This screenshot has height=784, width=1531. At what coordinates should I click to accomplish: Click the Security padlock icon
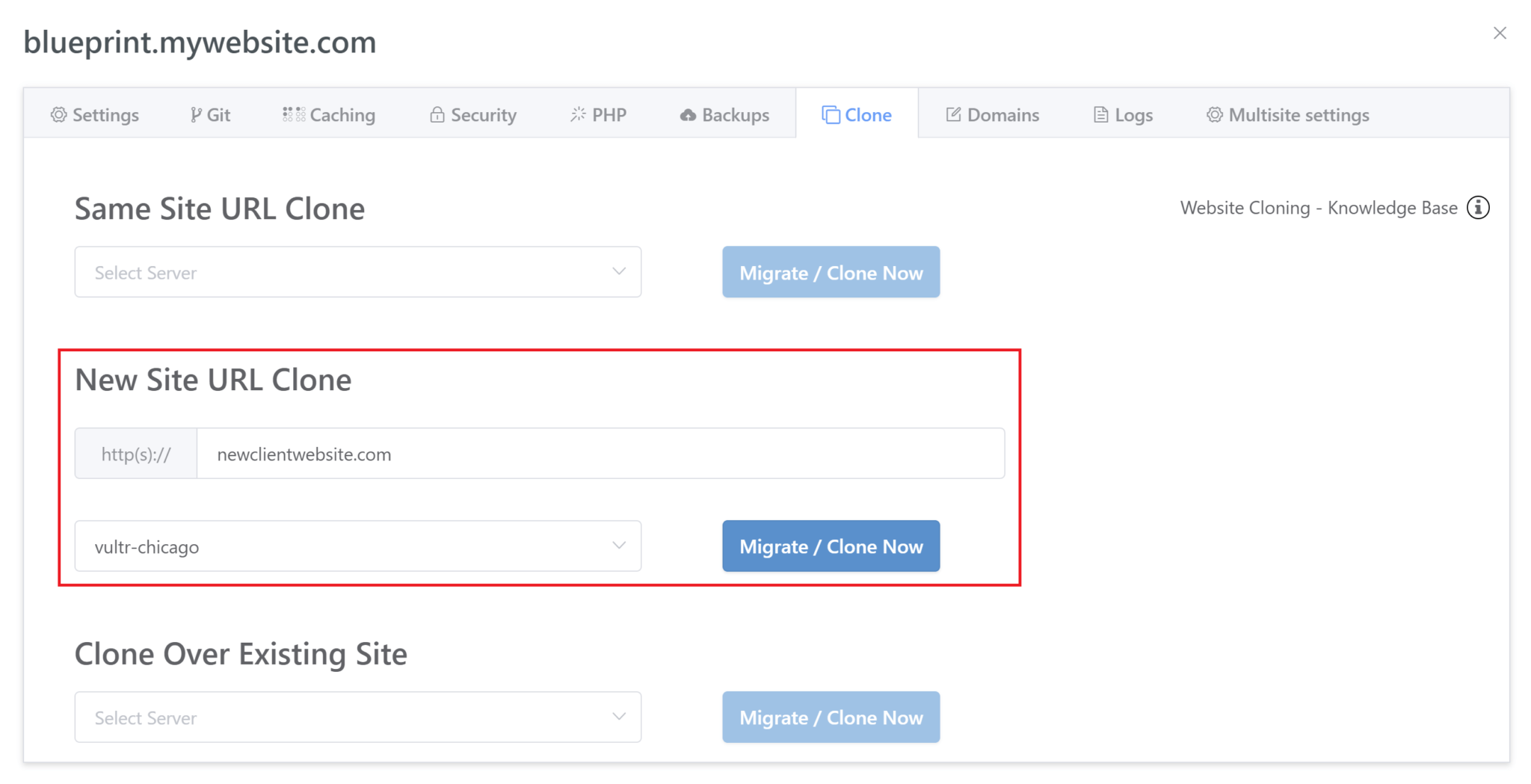click(437, 114)
